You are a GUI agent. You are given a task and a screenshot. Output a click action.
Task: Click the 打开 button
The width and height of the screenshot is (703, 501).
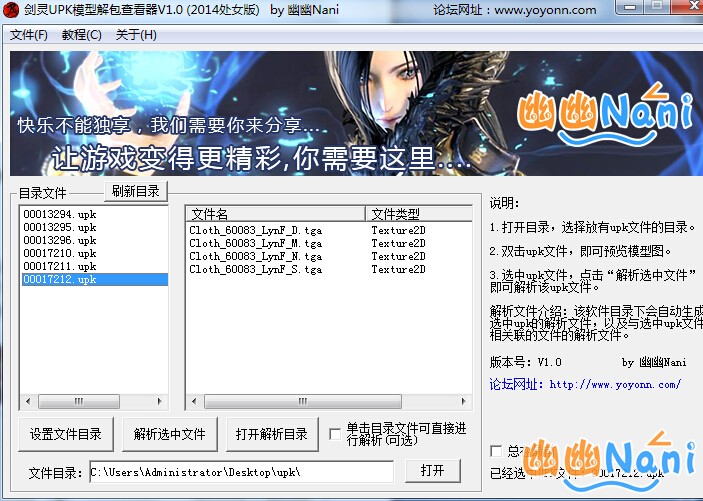pyautogui.click(x=433, y=471)
